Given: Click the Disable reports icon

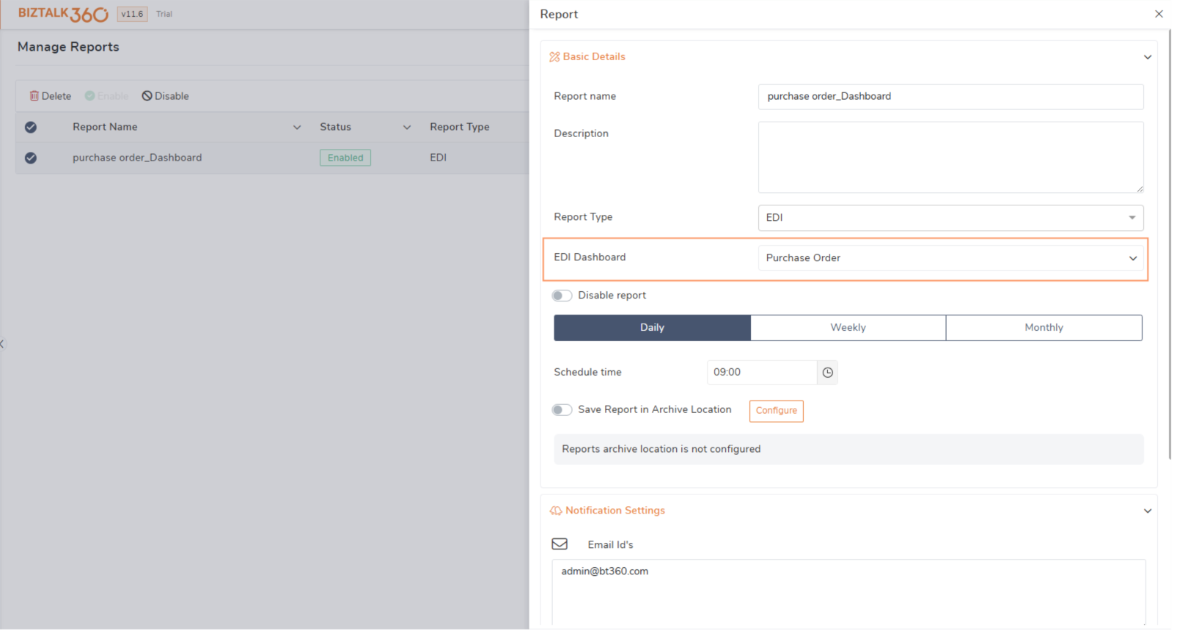Looking at the screenshot, I should click(147, 96).
